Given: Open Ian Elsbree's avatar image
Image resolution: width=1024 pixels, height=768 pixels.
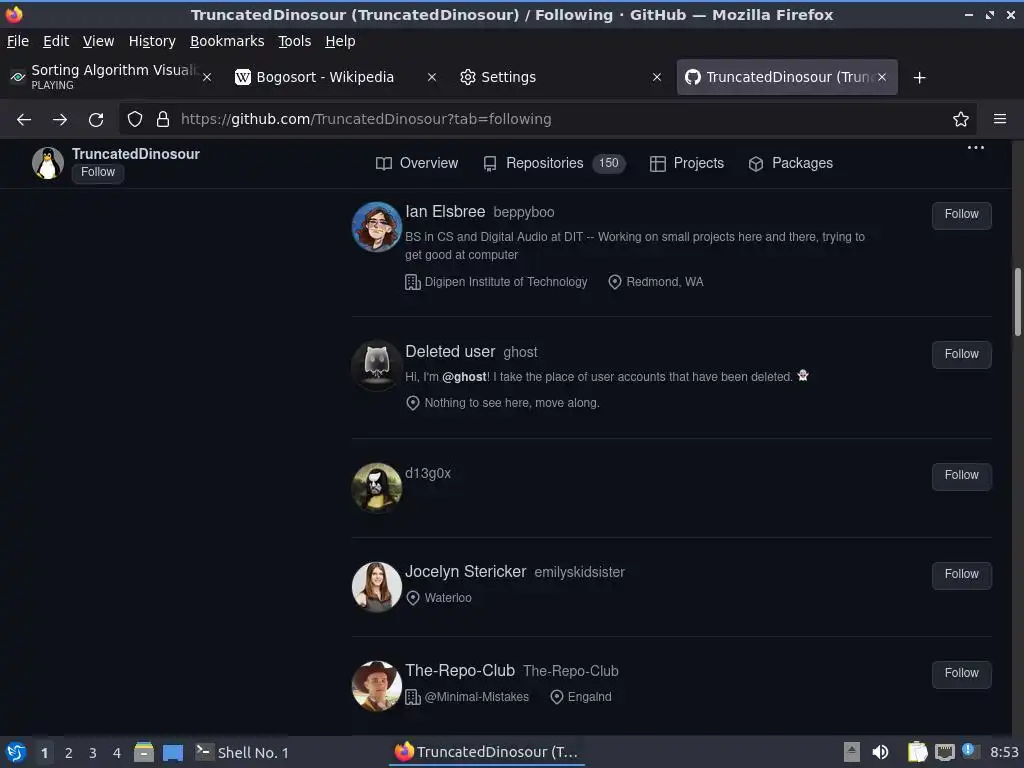Looking at the screenshot, I should pyautogui.click(x=377, y=227).
